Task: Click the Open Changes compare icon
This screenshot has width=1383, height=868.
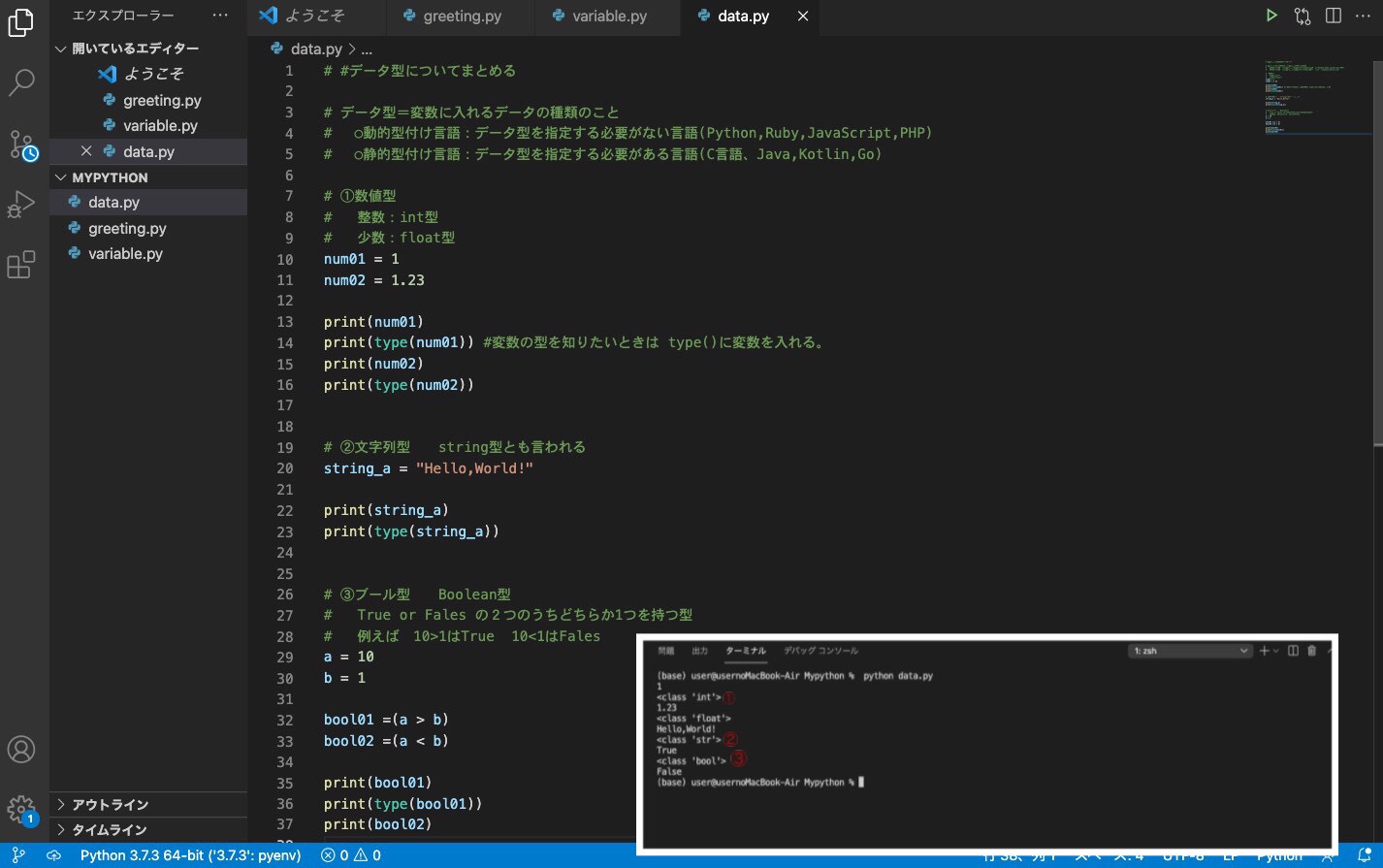Action: pos(1303,16)
